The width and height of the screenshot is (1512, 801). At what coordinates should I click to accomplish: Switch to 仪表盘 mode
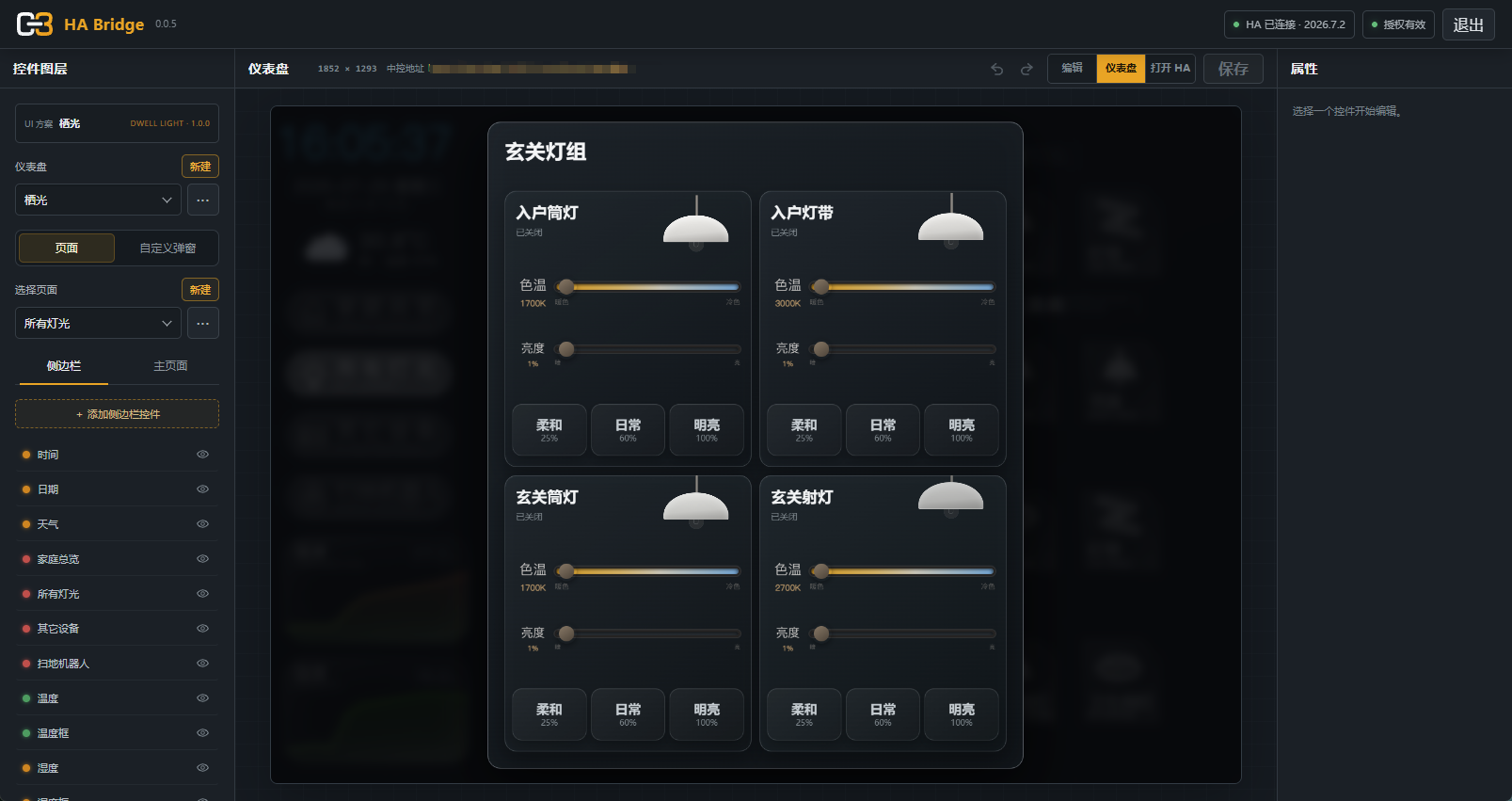click(1121, 68)
